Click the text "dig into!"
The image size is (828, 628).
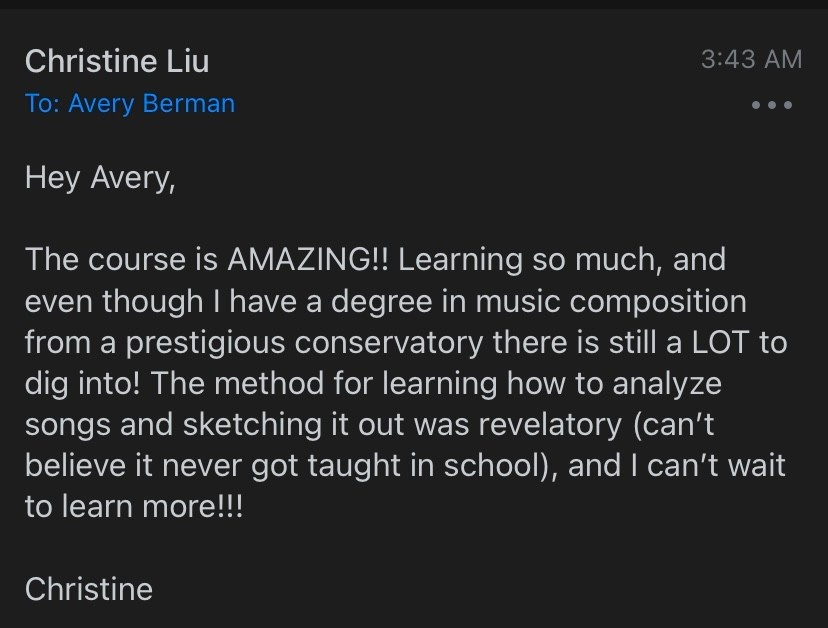(82, 384)
